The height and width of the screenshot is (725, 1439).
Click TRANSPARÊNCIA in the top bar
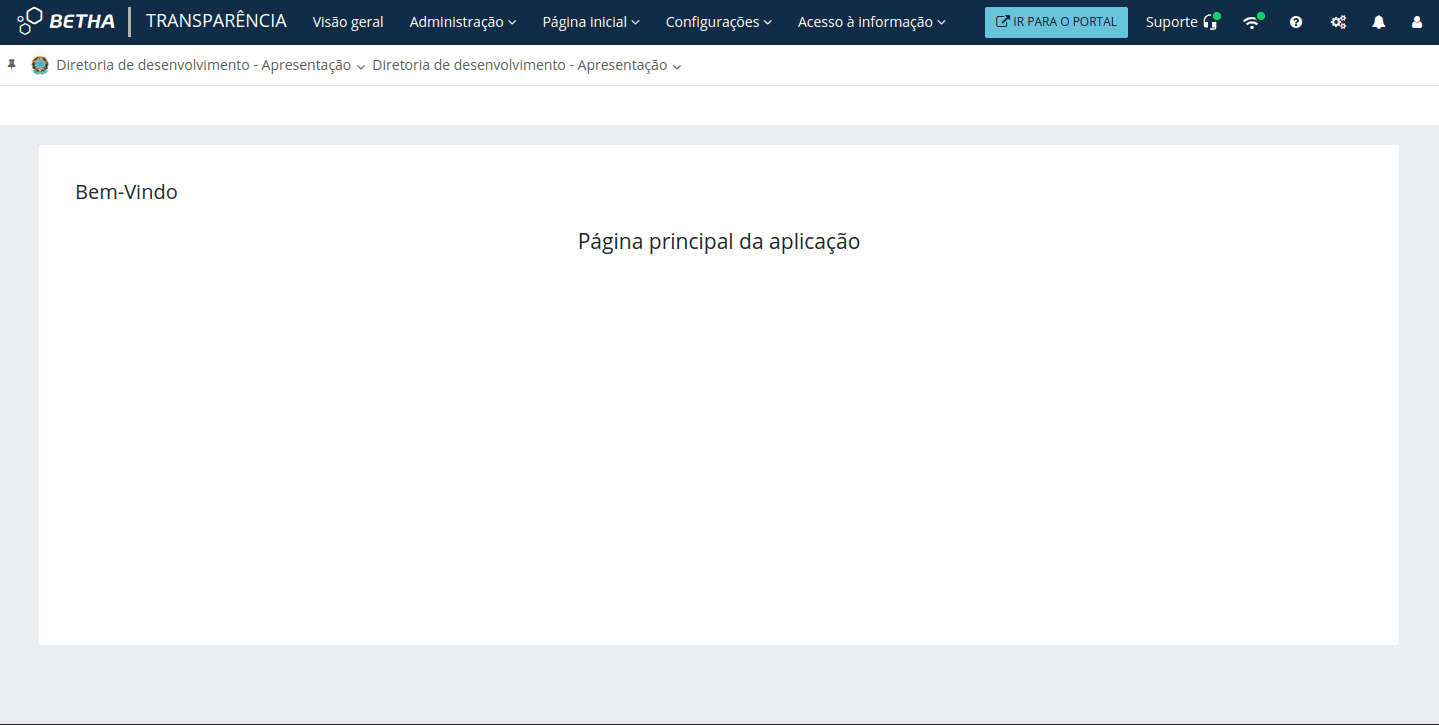point(216,20)
